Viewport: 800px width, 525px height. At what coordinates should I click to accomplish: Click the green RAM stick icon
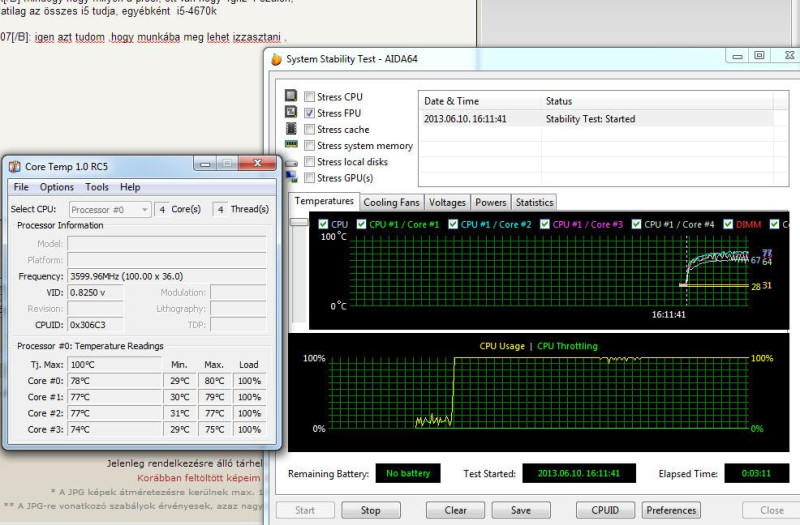pyautogui.click(x=291, y=144)
